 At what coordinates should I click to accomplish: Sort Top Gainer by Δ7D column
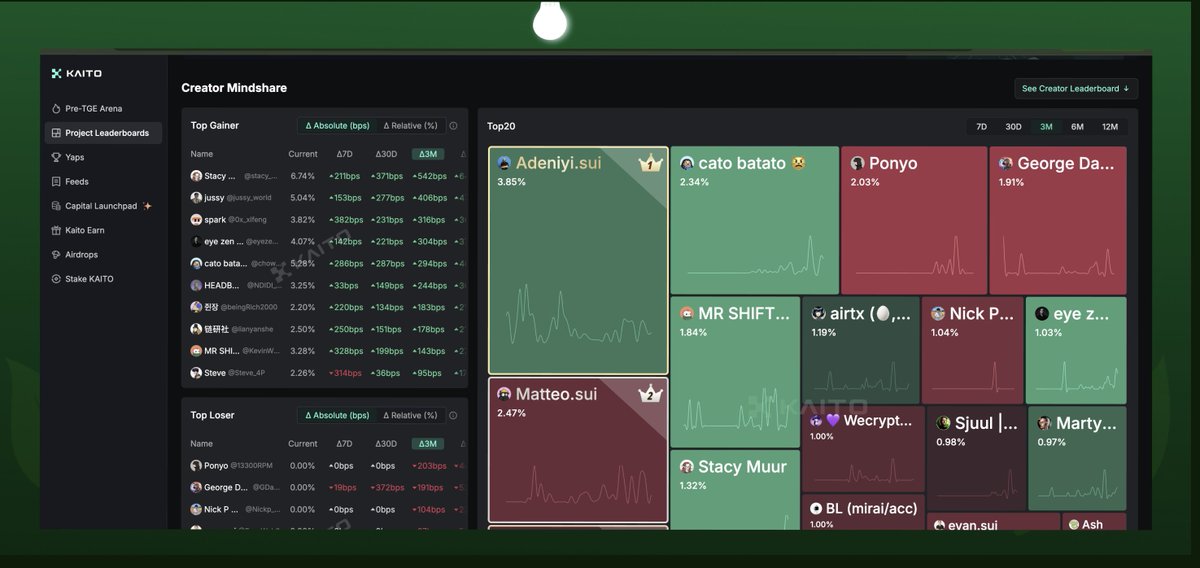344,154
